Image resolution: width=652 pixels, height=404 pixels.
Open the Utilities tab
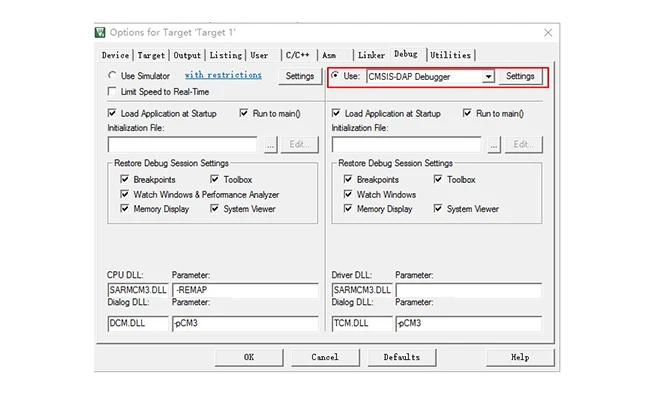(x=450, y=55)
